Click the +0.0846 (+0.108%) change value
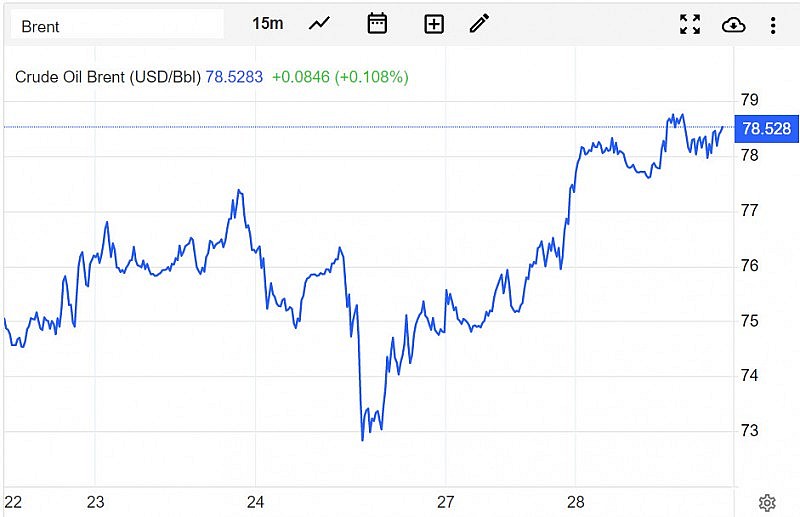Viewport: 800px width, 517px height. 340,77
